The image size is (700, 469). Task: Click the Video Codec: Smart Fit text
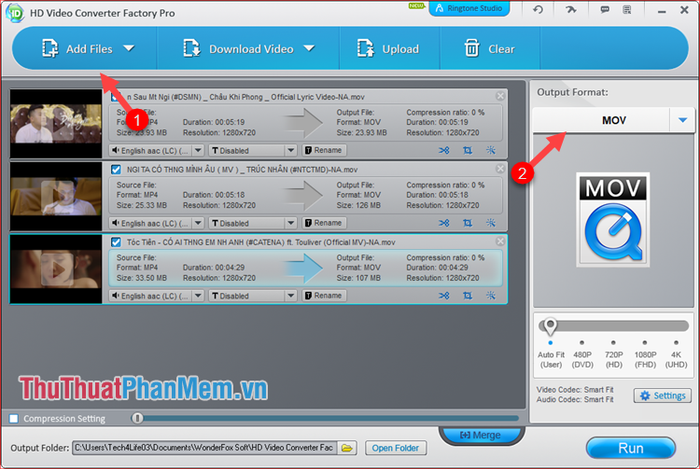[x=575, y=390]
